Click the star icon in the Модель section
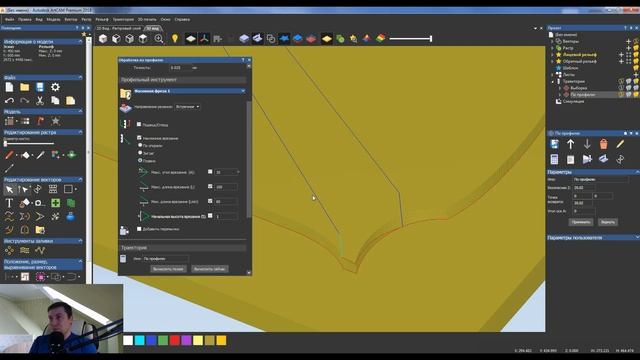Image resolution: width=640 pixels, height=360 pixels. click(56, 121)
